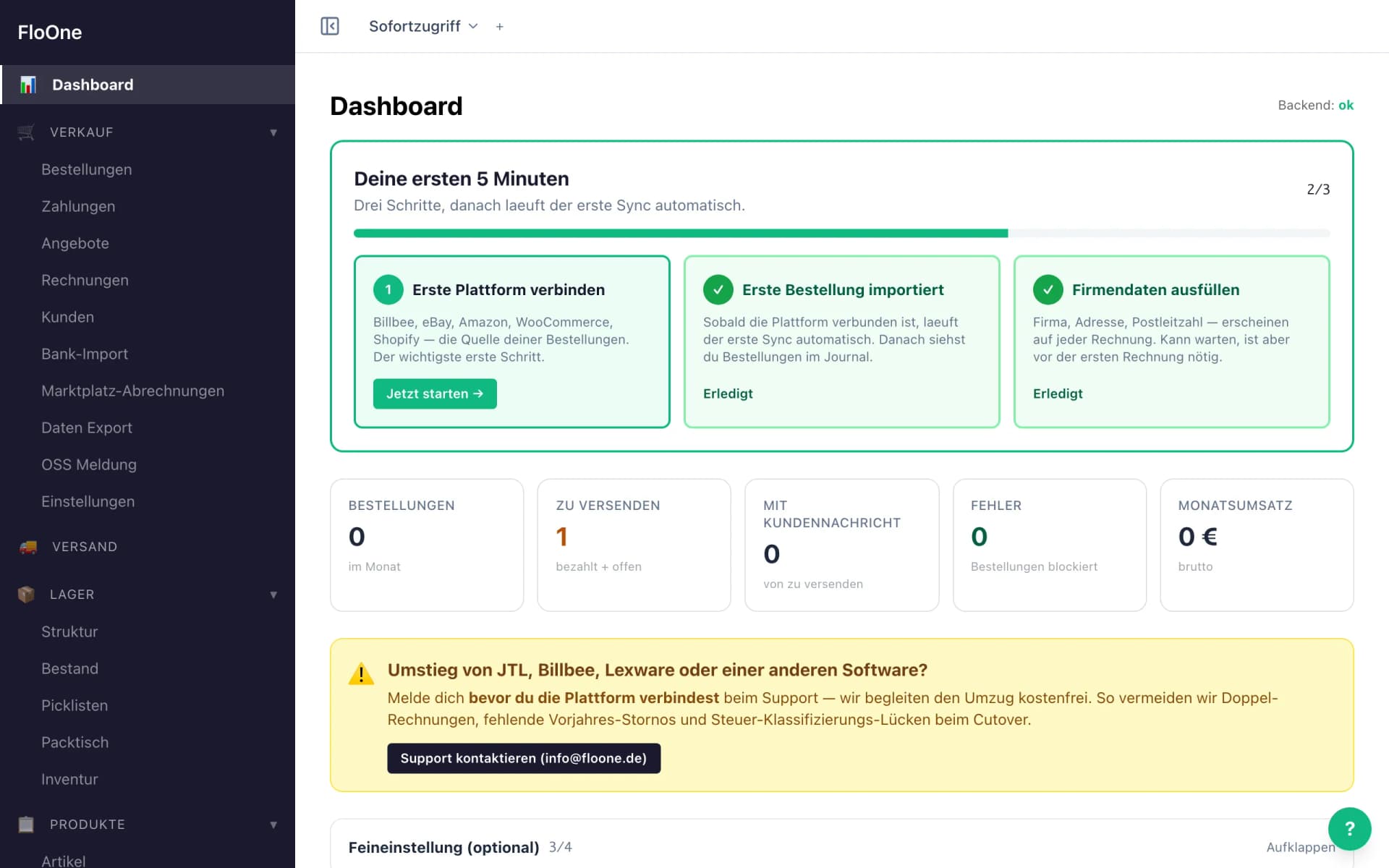The height and width of the screenshot is (868, 1389).
Task: Open Kunden list
Action: tap(67, 317)
